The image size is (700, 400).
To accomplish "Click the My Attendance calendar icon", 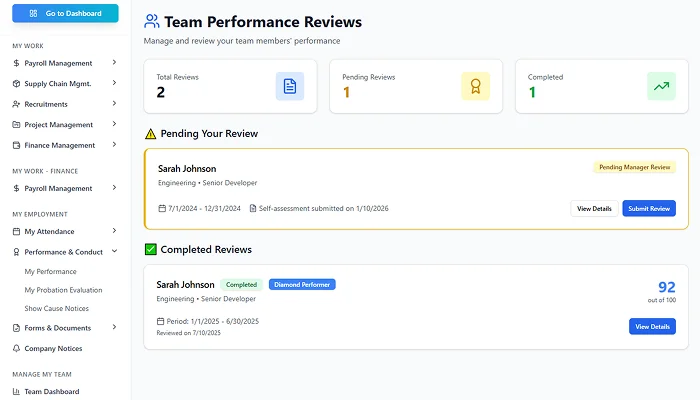I will pos(16,231).
